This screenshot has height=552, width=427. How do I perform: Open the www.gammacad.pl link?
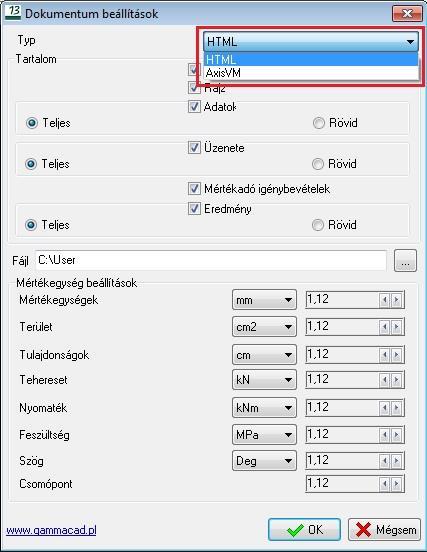click(51, 530)
